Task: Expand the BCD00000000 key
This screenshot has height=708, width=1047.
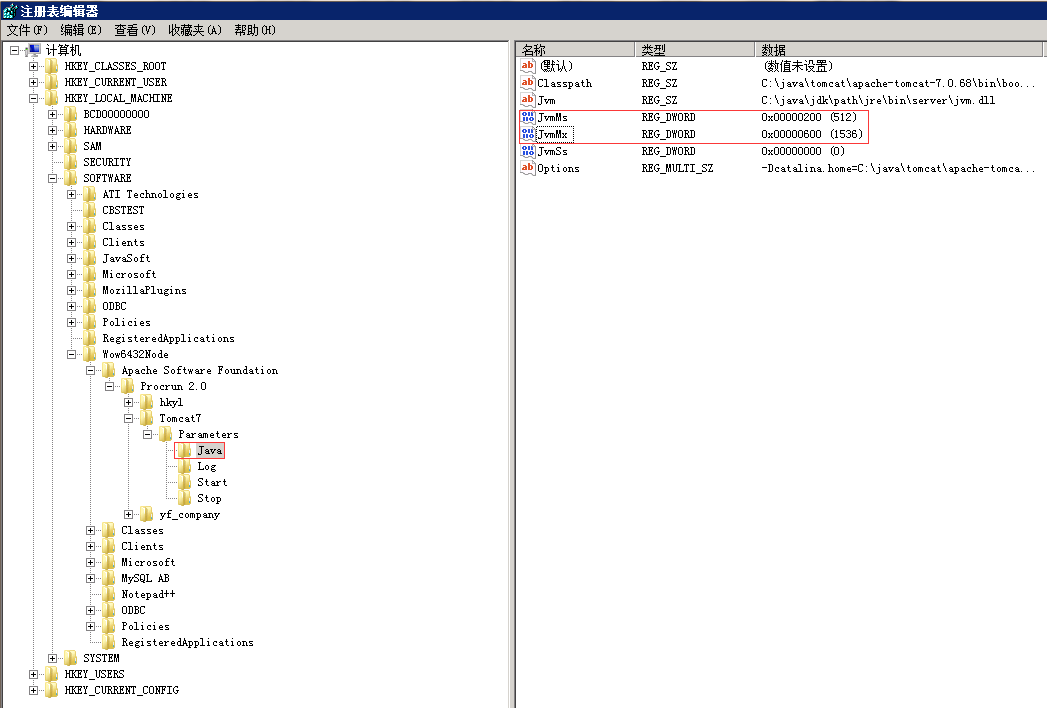Action: click(52, 114)
